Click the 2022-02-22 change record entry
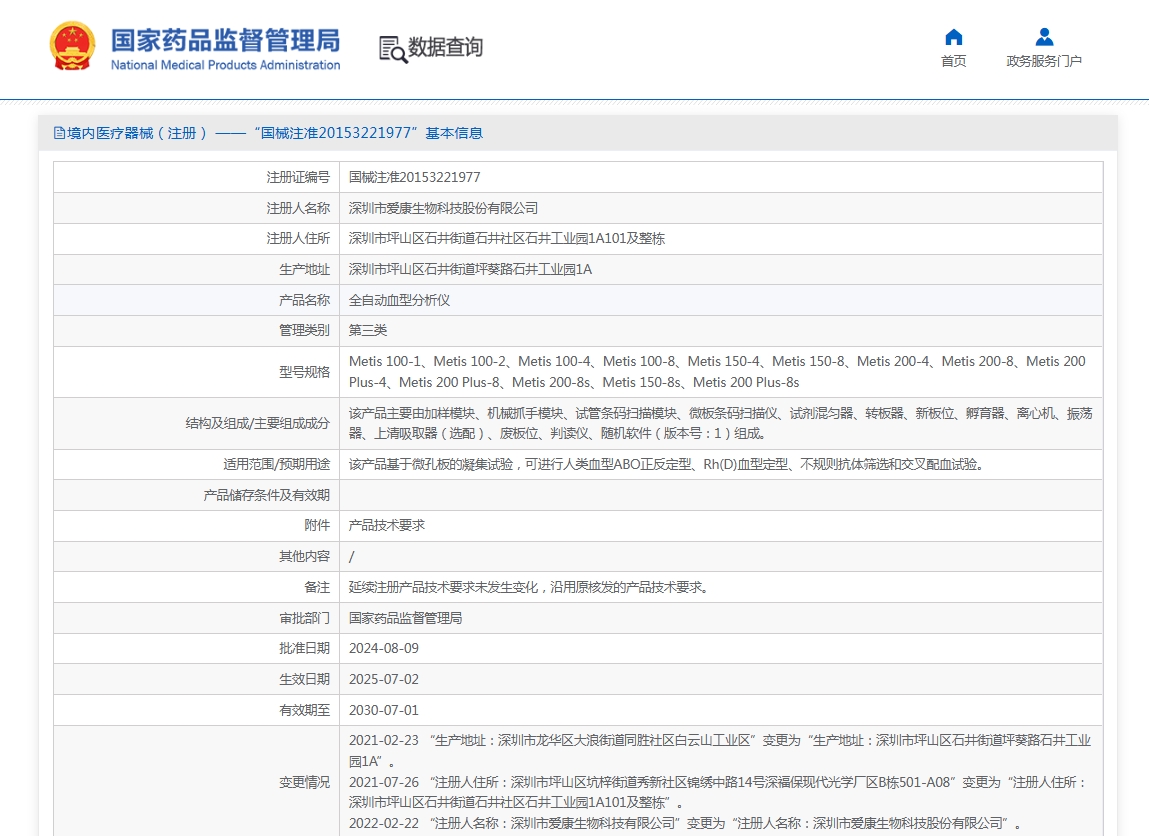Viewport: 1149px width, 836px height. [x=685, y=824]
